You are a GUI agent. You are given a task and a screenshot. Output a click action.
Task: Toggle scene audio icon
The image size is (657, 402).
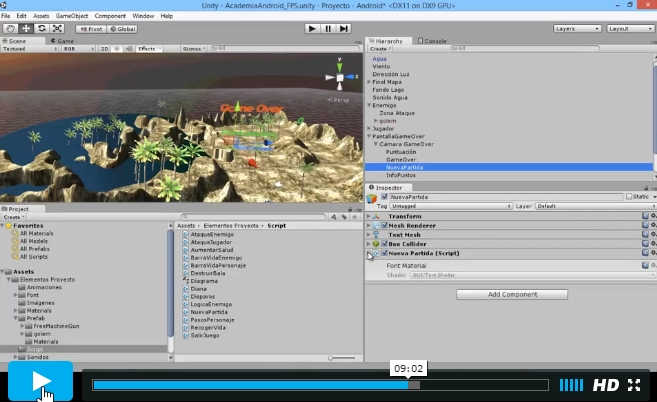tap(129, 49)
